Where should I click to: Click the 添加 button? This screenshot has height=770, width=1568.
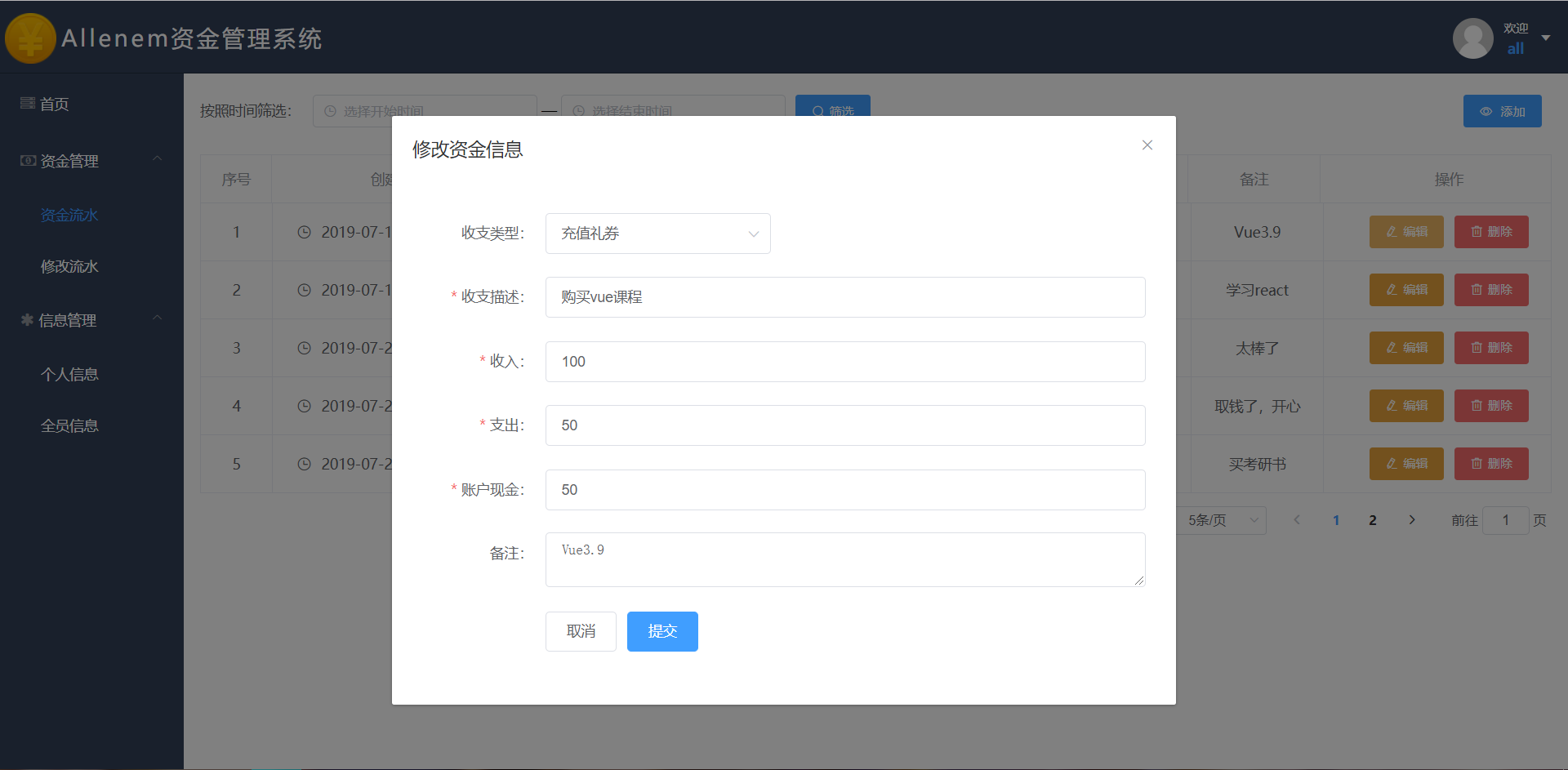click(x=1502, y=111)
